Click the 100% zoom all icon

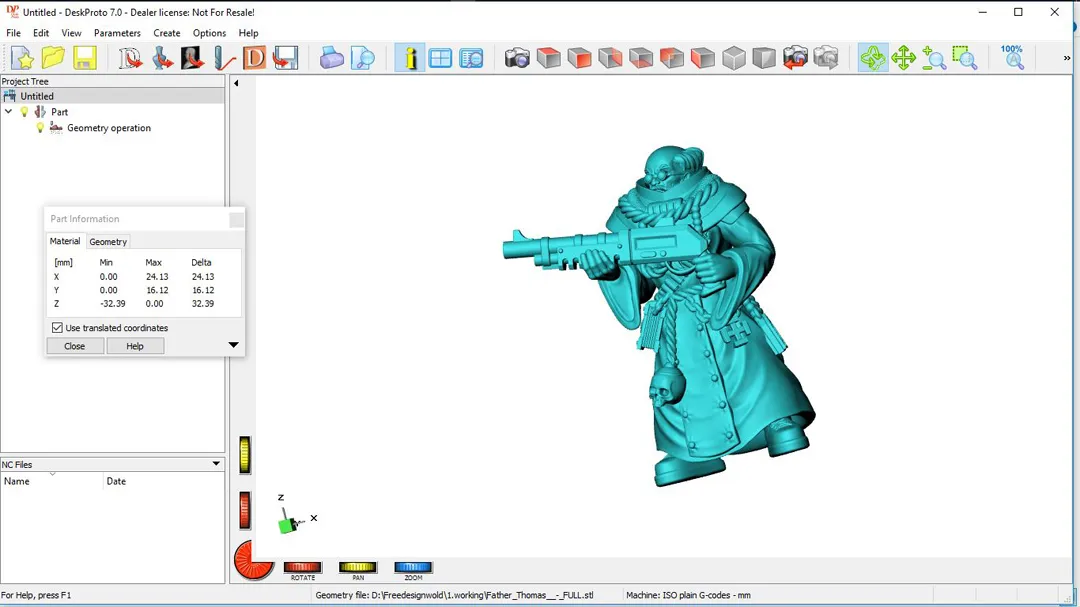pos(1012,59)
